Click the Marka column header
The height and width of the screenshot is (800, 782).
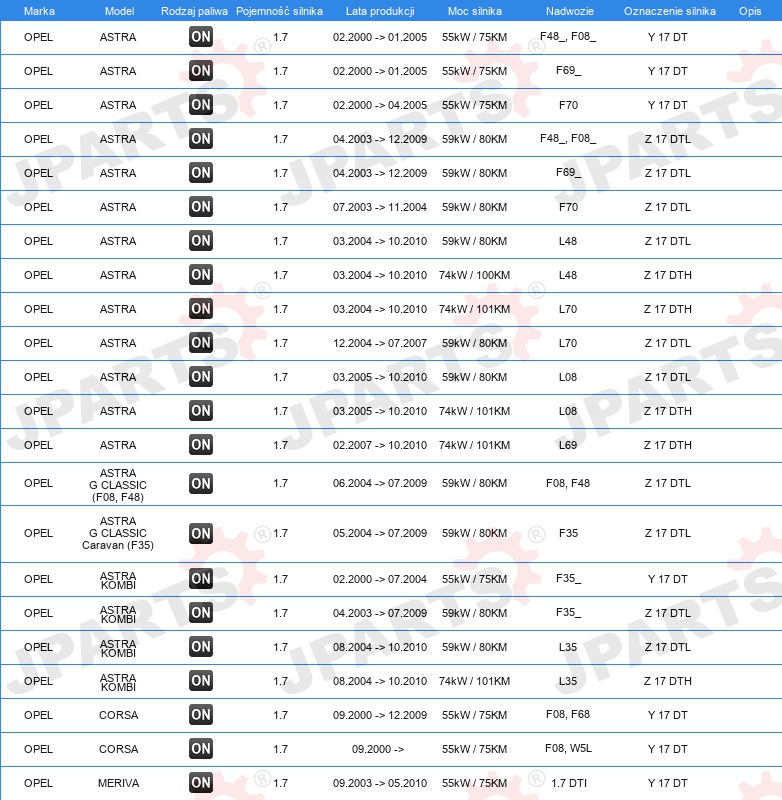pyautogui.click(x=39, y=11)
